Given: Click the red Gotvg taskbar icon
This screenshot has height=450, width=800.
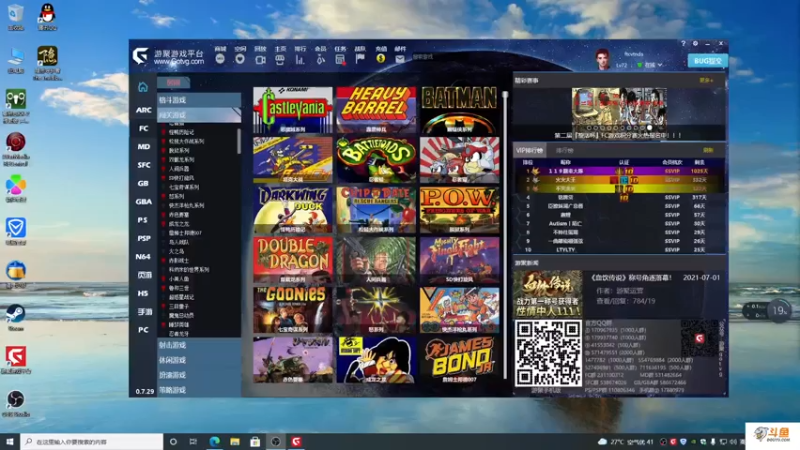Looking at the screenshot, I should 296,441.
